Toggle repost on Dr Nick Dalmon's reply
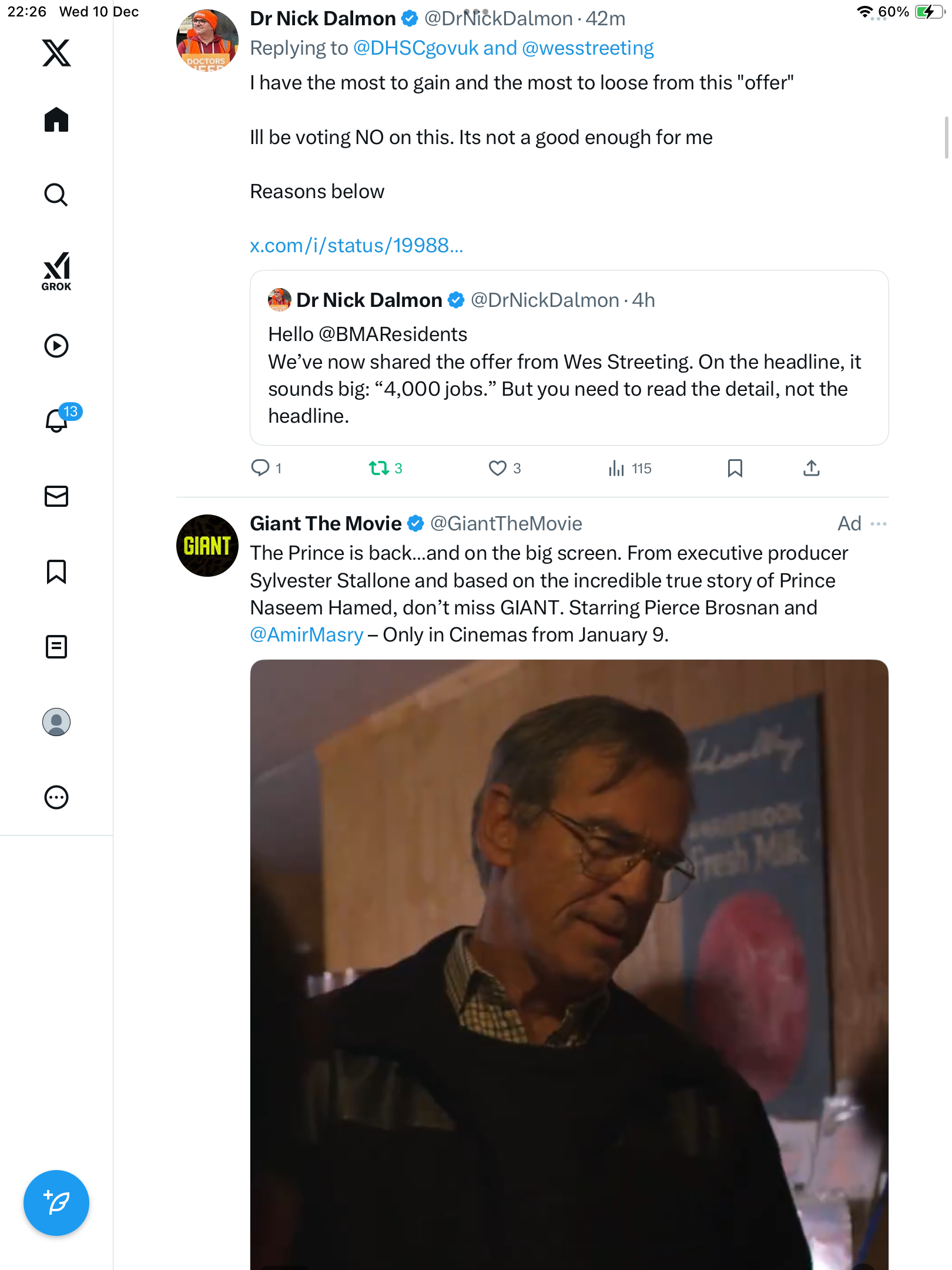The image size is (952, 1270). coord(379,468)
